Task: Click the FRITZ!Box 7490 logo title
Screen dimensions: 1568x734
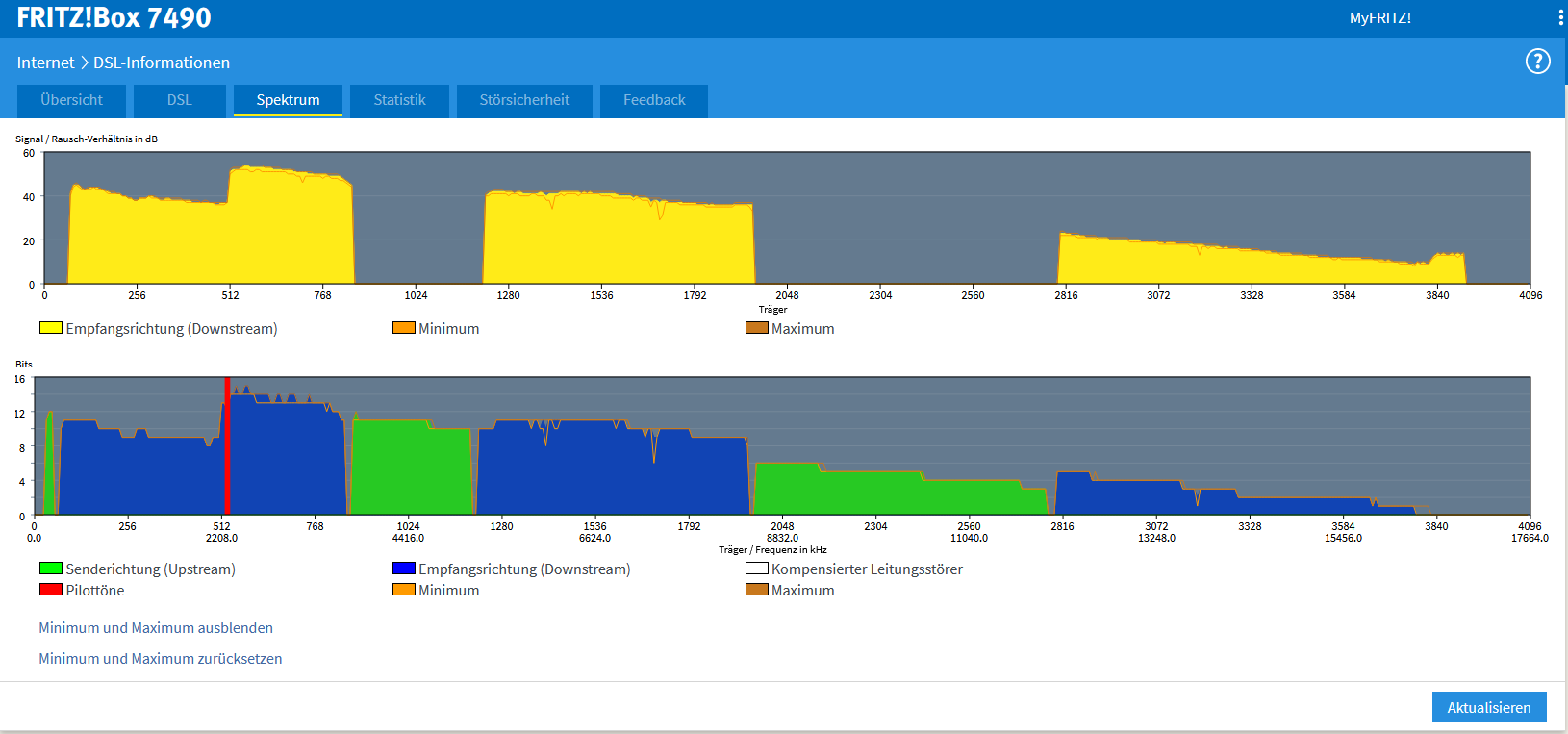Action: click(114, 17)
